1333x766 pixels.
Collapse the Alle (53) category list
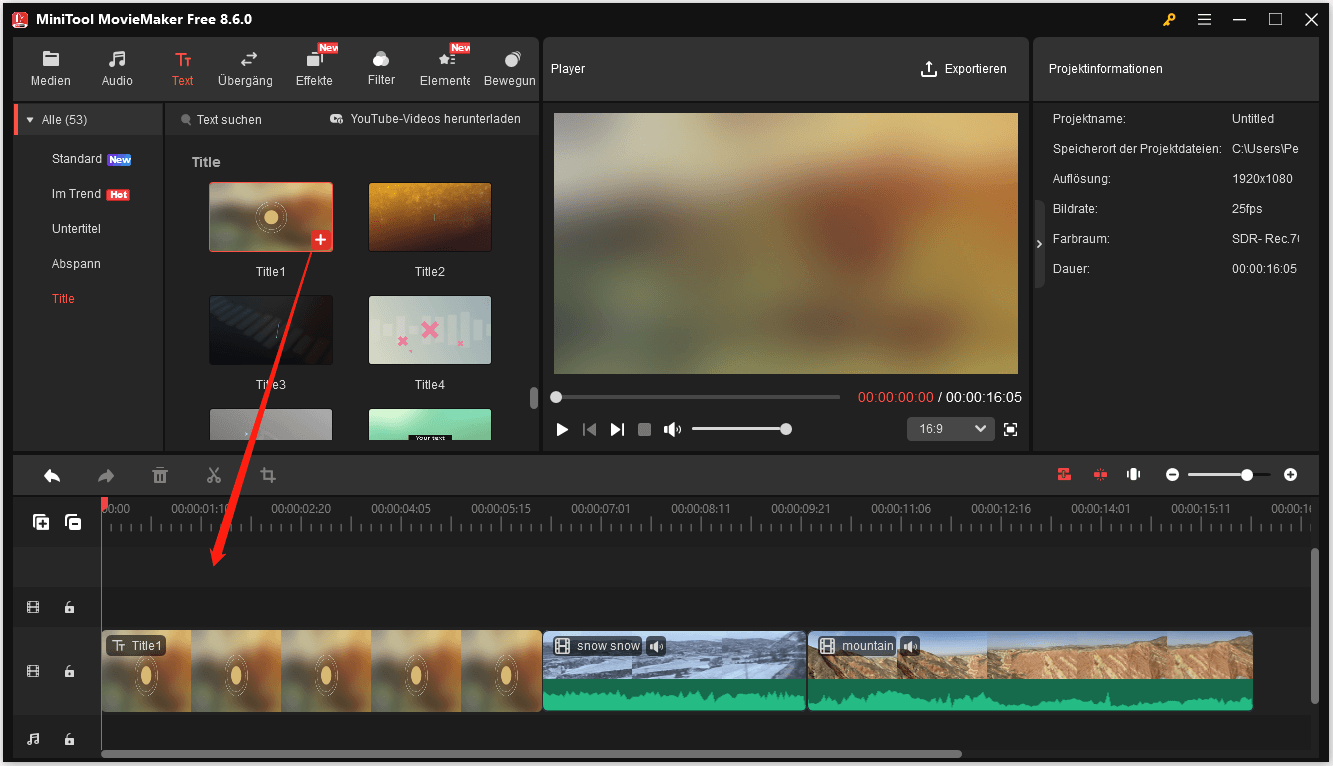click(x=30, y=118)
